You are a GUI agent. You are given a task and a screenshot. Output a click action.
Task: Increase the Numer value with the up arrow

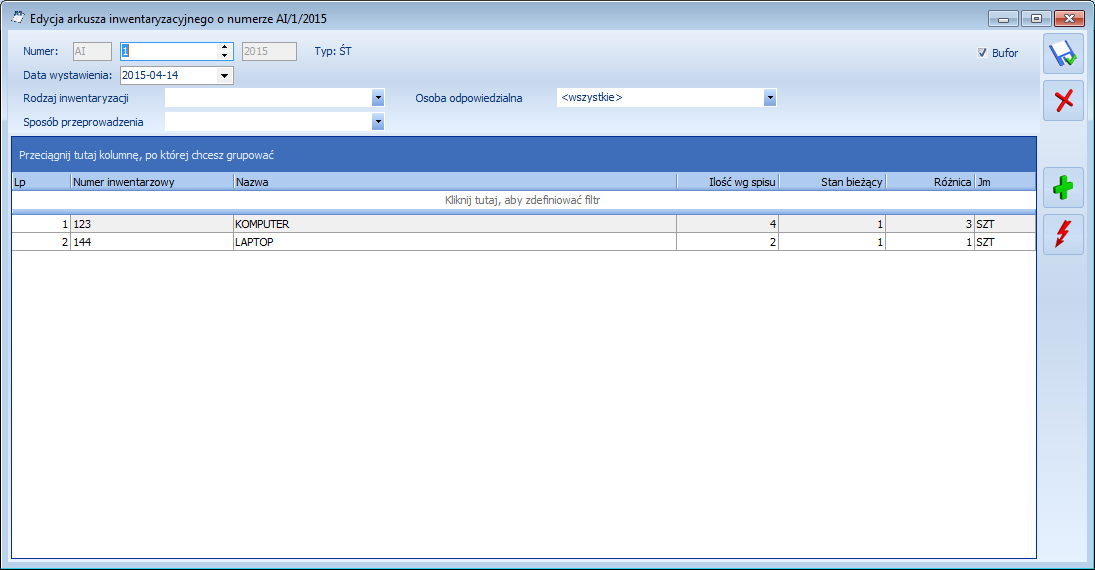[x=224, y=47]
